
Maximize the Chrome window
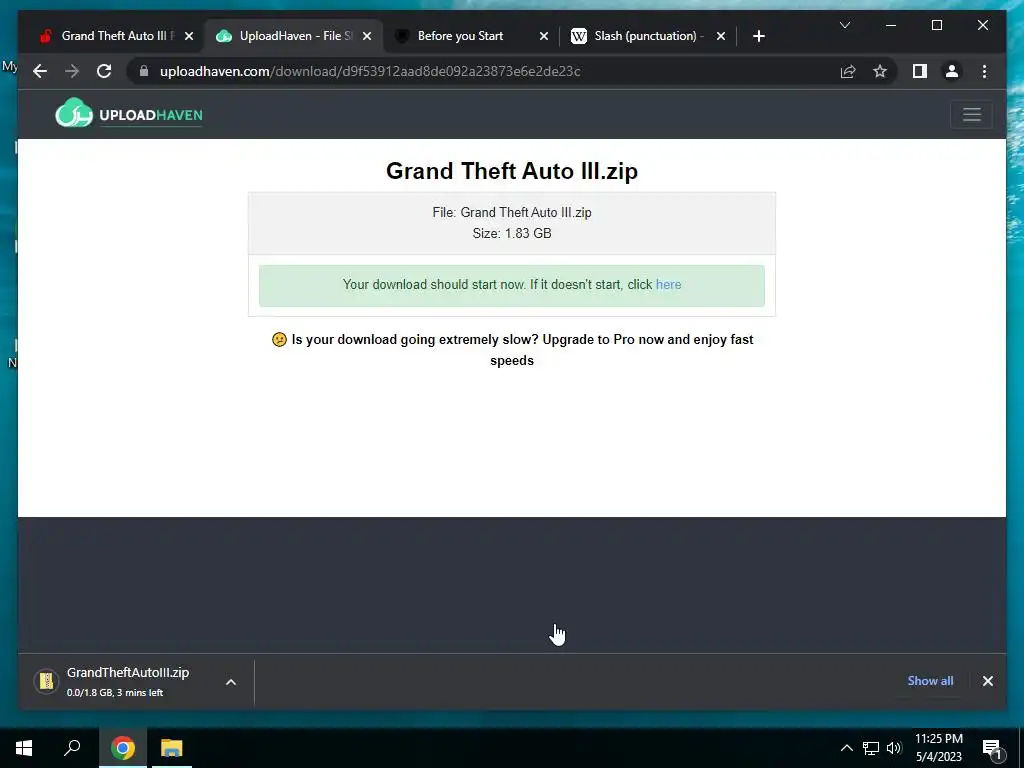(x=936, y=25)
